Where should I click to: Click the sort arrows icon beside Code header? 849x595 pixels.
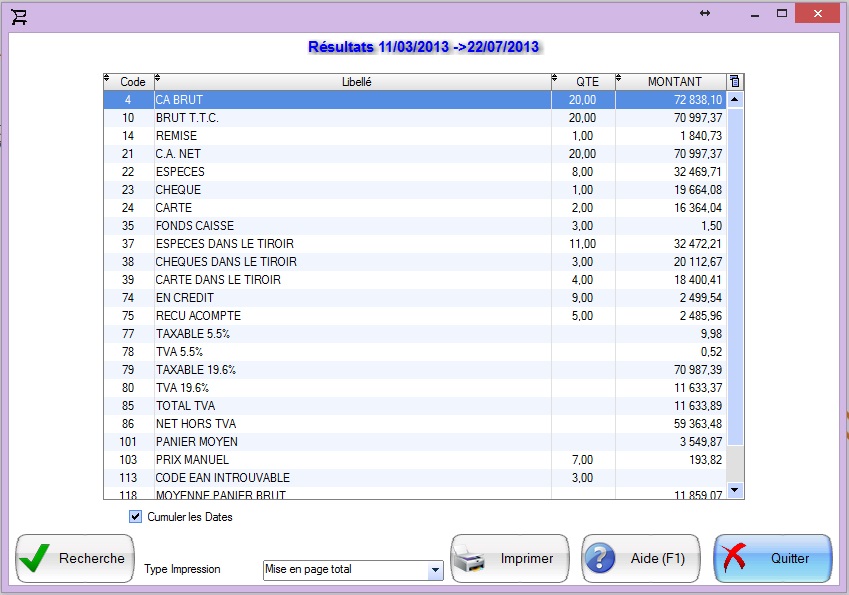[108, 80]
